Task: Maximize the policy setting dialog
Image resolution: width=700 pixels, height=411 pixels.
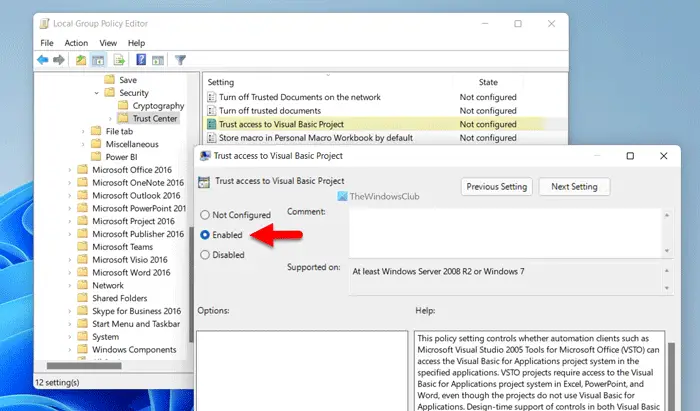Action: point(630,156)
